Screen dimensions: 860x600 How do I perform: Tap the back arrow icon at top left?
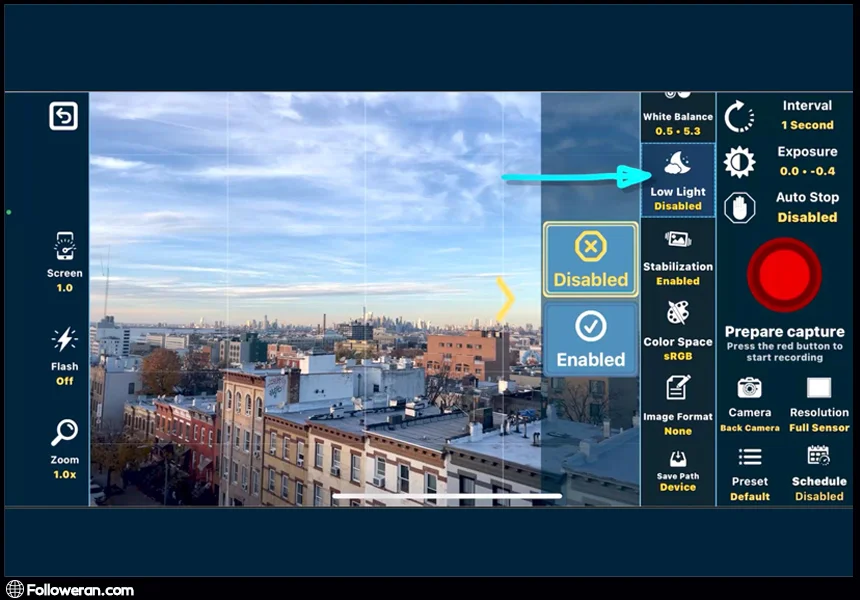click(x=63, y=116)
